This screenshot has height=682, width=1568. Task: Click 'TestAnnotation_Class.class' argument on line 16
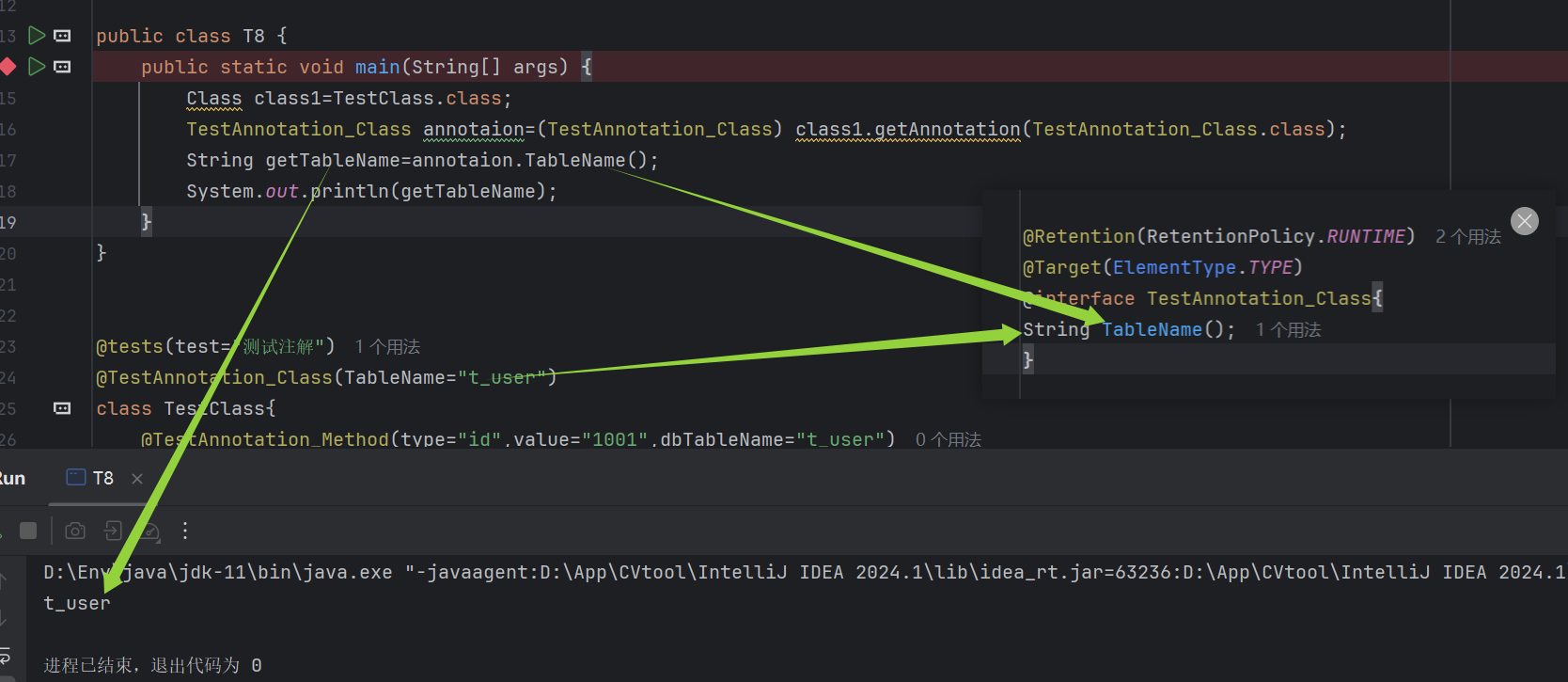pos(1179,129)
